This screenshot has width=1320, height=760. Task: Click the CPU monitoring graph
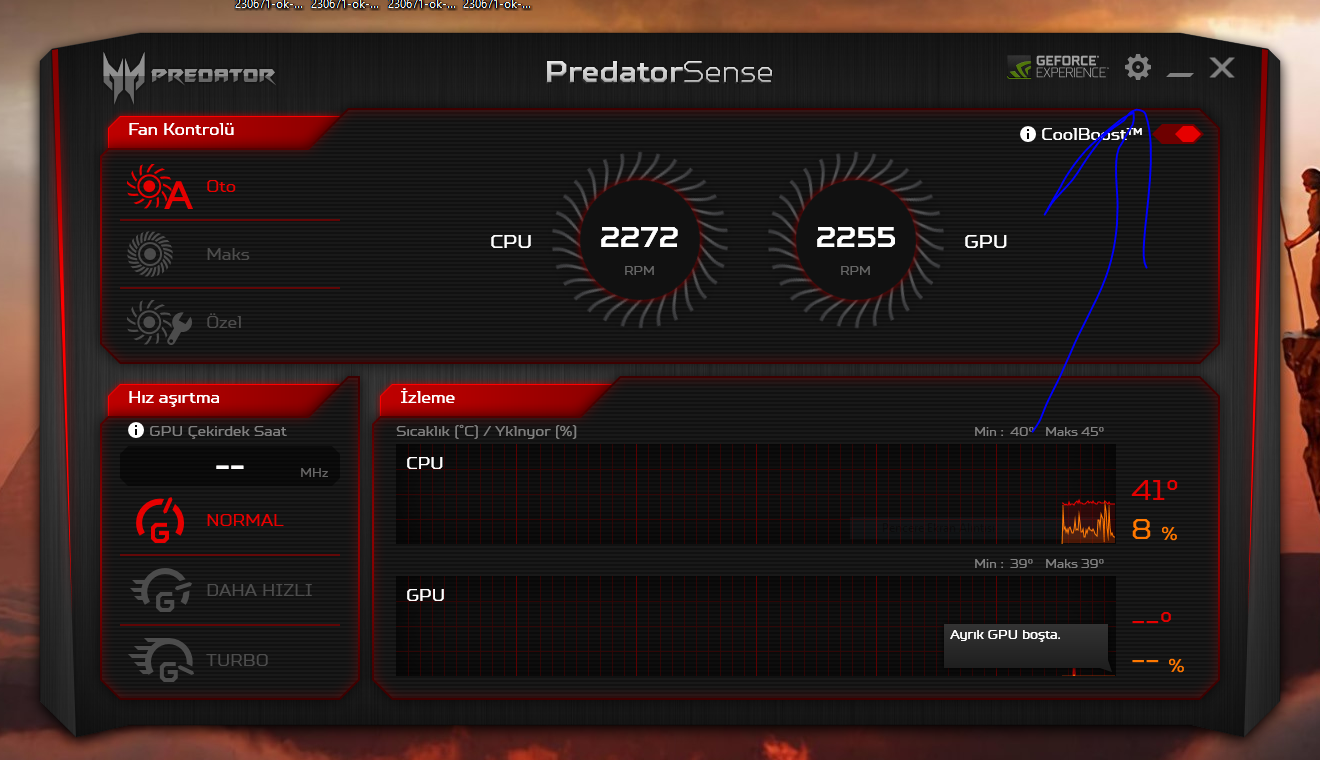click(x=756, y=495)
